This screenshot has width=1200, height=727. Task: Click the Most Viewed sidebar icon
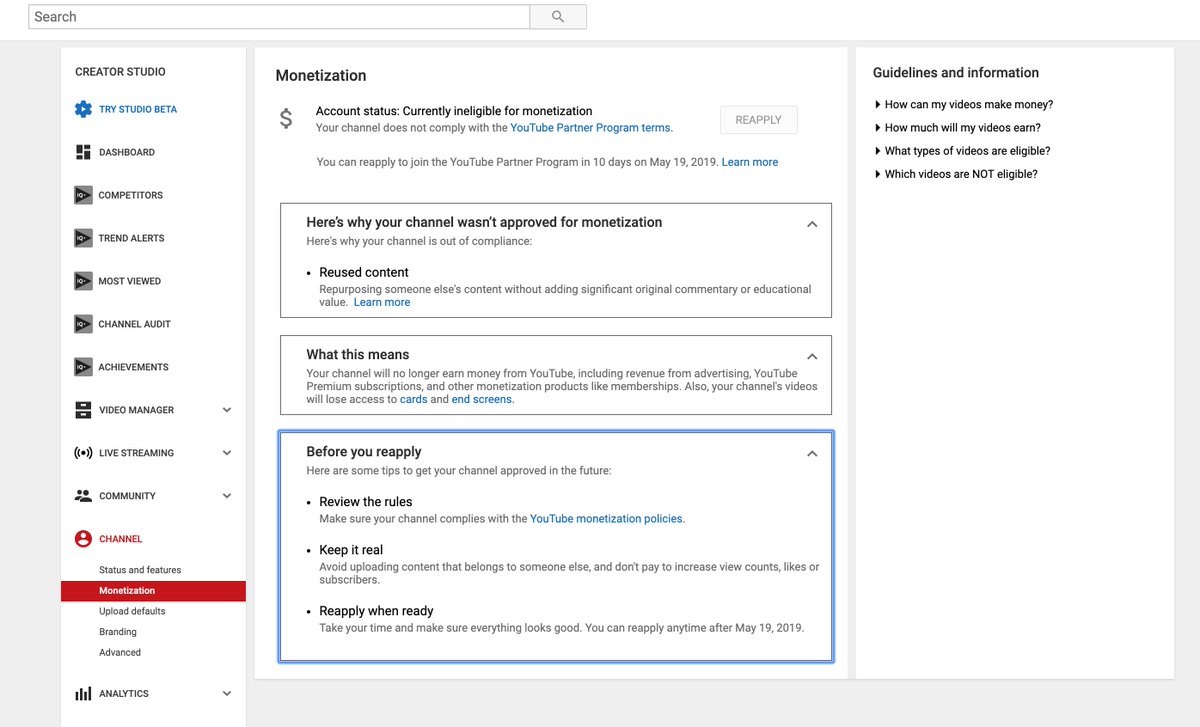(83, 281)
